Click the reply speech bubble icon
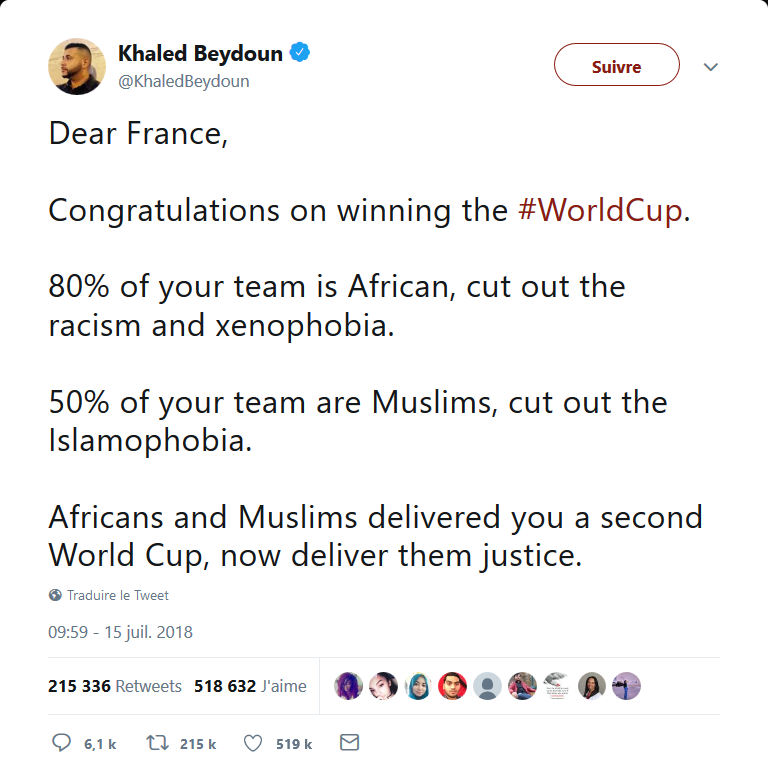The image size is (768, 771). (x=61, y=743)
